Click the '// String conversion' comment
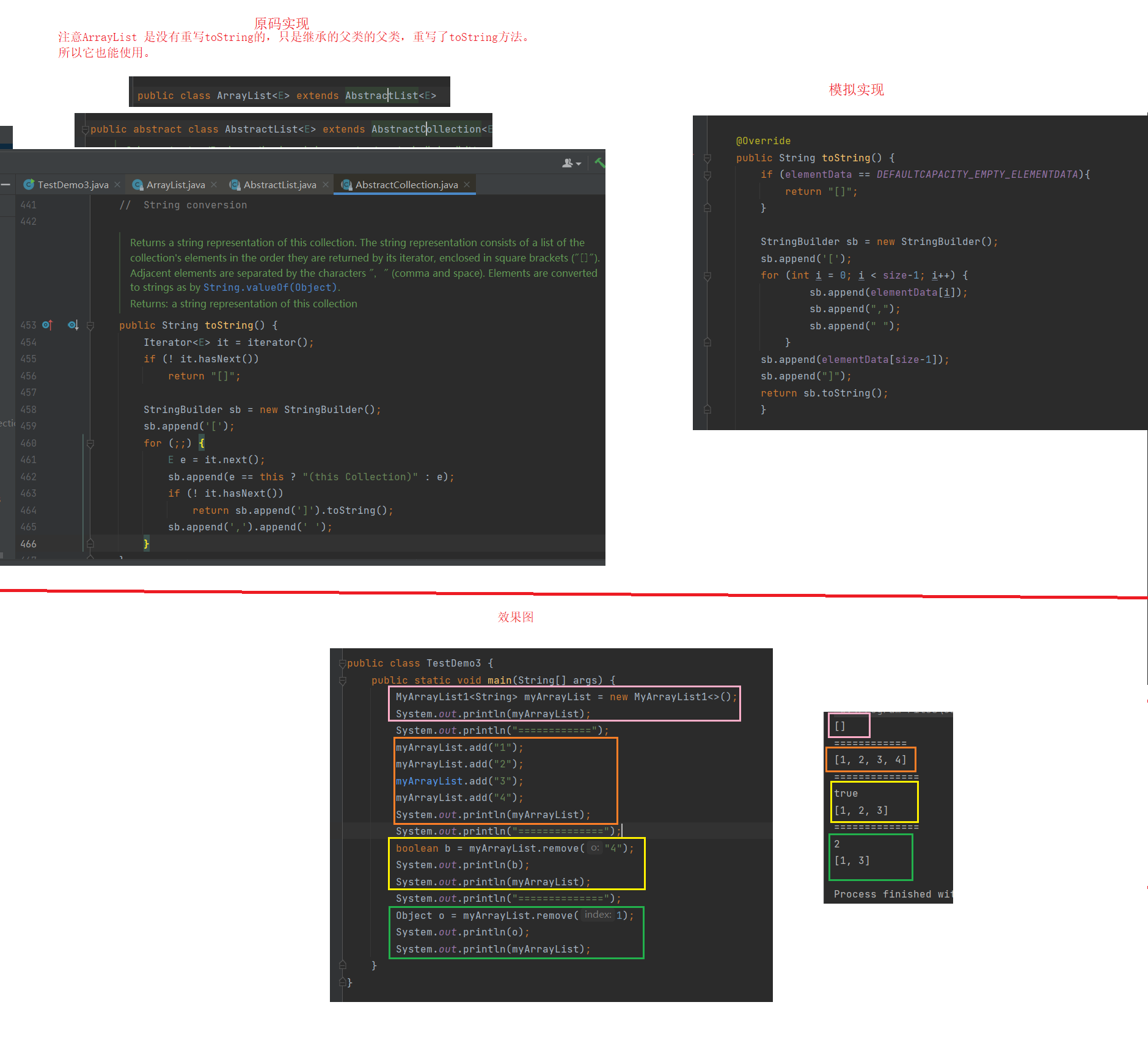Viewport: 1148px width, 1057px height. pyautogui.click(x=183, y=205)
